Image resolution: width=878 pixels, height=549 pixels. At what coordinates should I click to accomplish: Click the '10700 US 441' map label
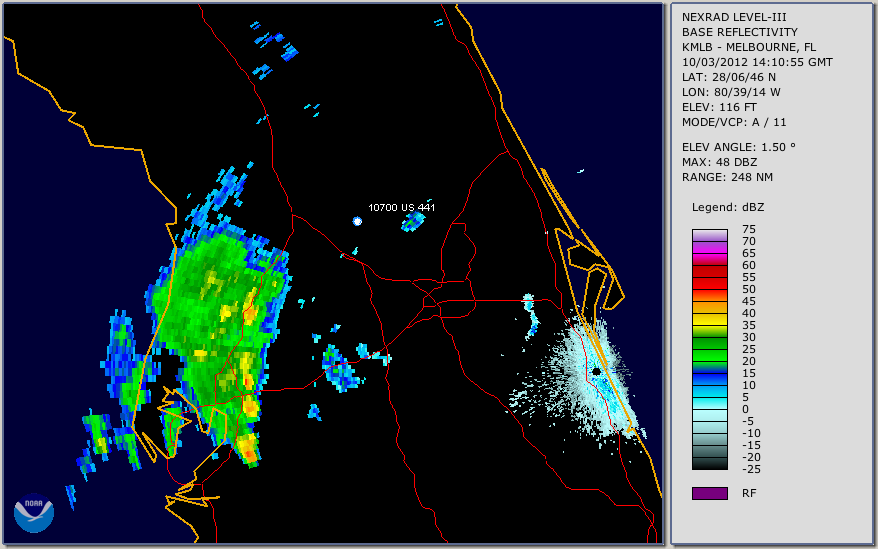(x=401, y=207)
